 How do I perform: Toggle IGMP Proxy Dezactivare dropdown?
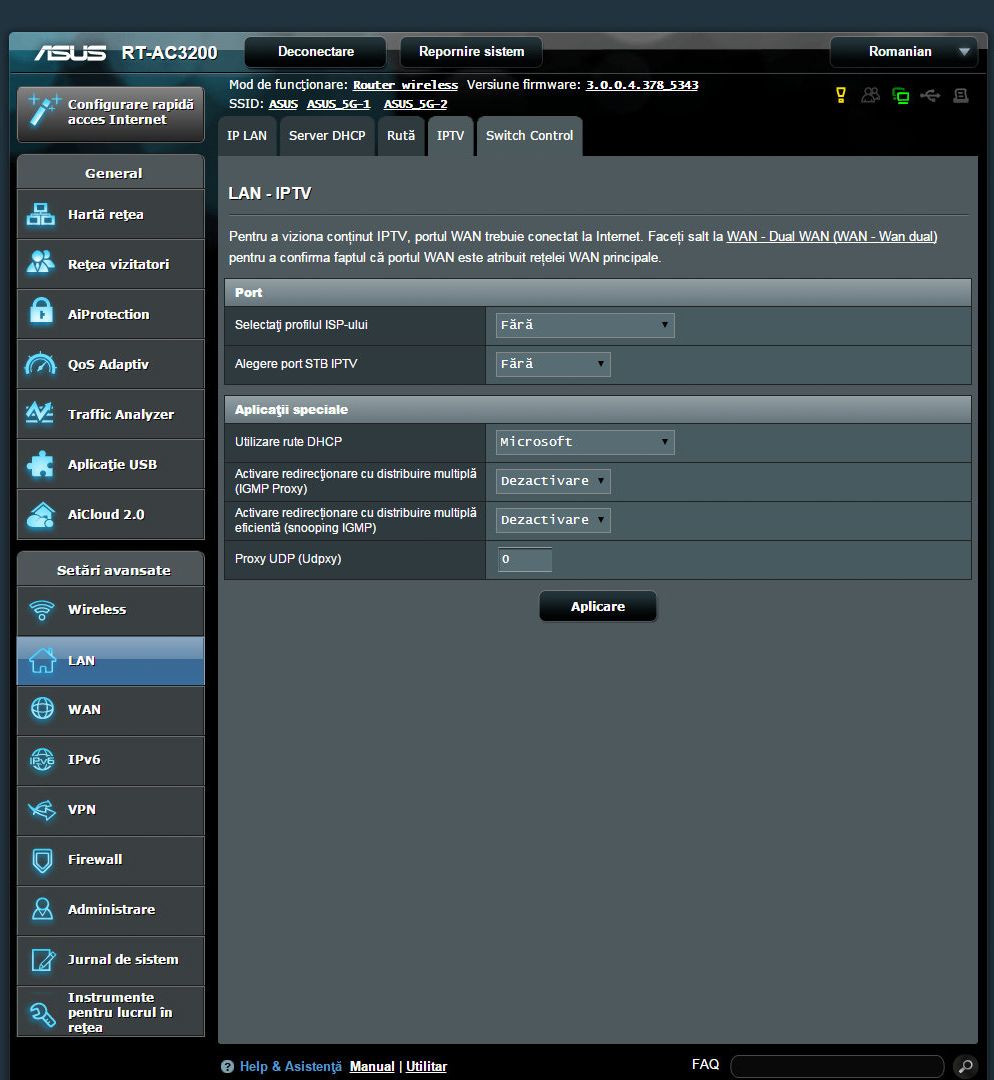tap(553, 481)
